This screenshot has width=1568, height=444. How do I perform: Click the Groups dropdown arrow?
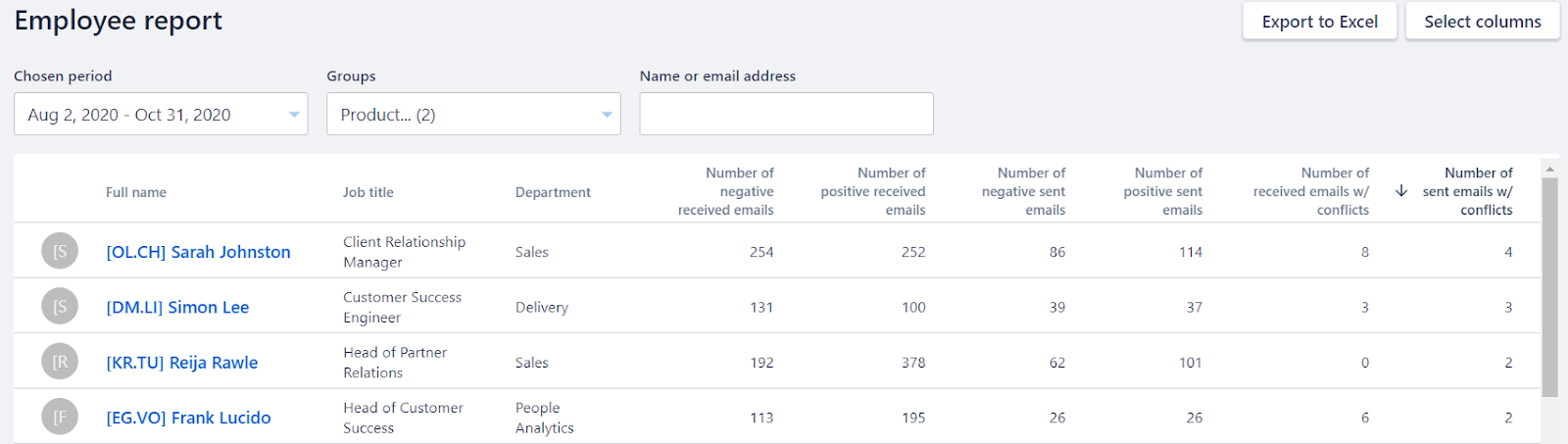point(607,115)
